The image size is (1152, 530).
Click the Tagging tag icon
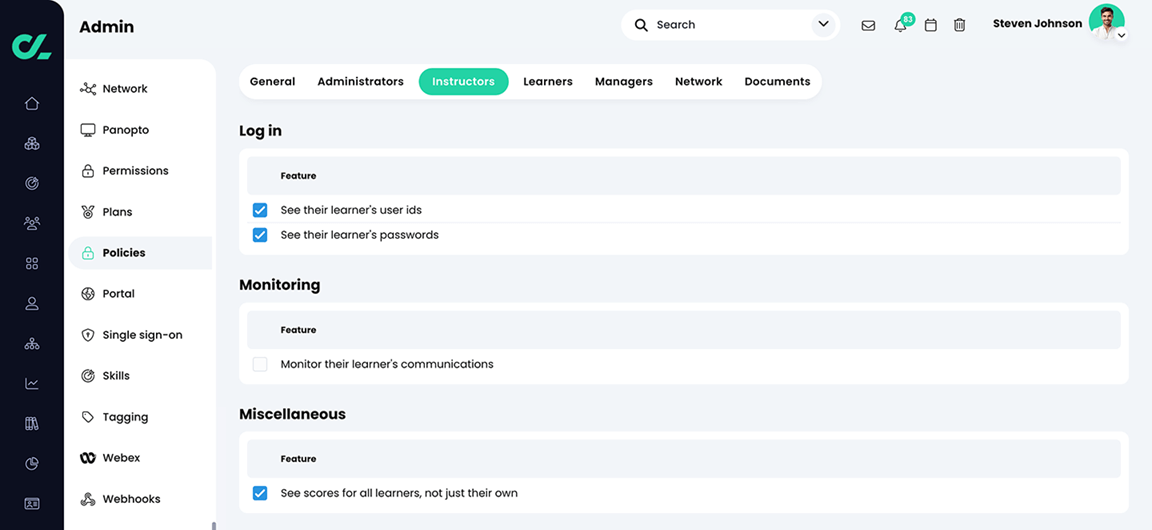(x=88, y=418)
